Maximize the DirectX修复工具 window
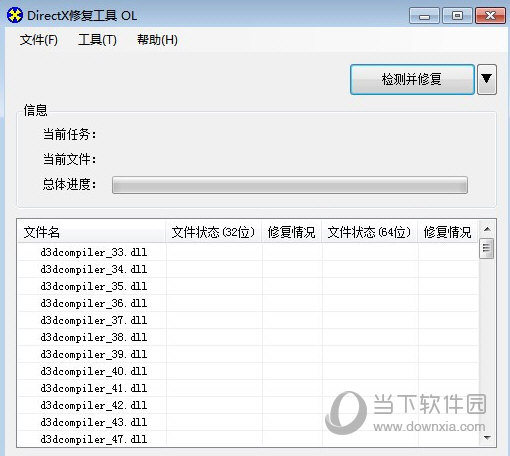510x456 pixels. pos(457,16)
